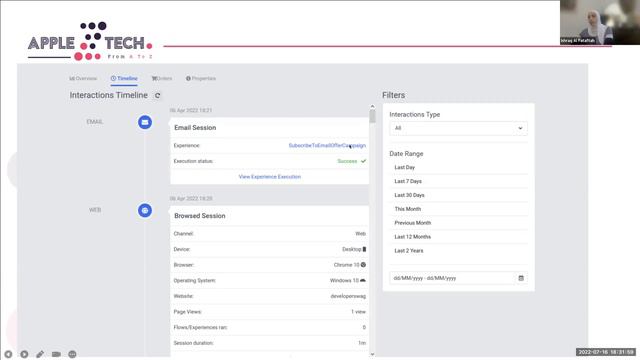Click the blue Email channel marker
The height and width of the screenshot is (360, 640).
pos(145,122)
